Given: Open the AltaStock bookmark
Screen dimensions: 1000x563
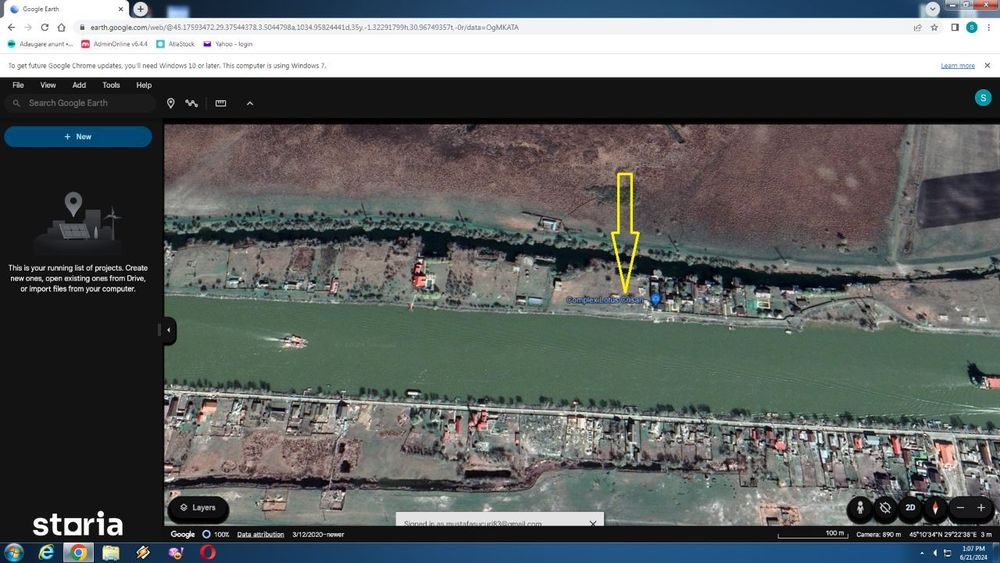Looking at the screenshot, I should pos(175,44).
